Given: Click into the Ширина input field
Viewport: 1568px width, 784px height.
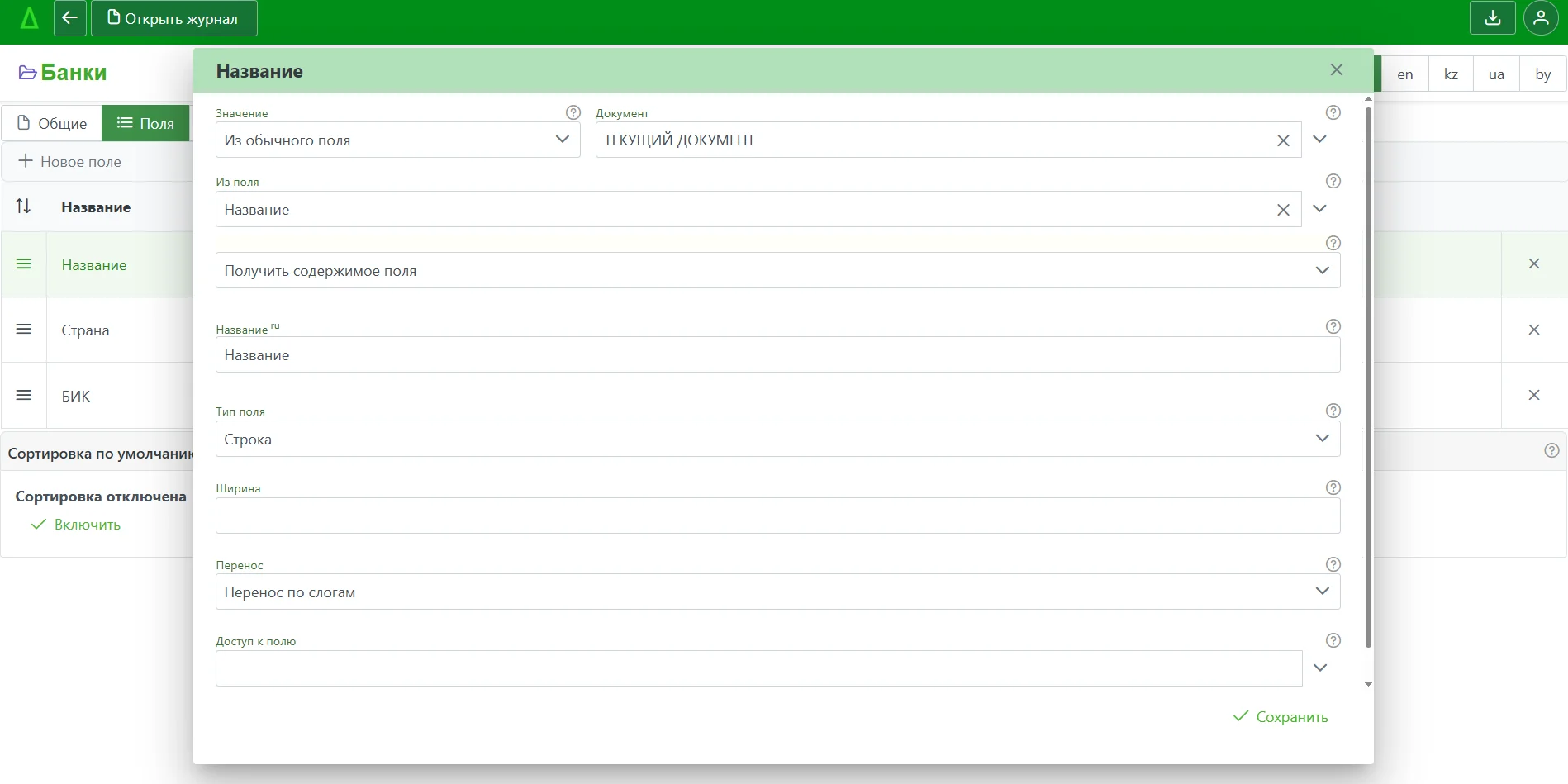Looking at the screenshot, I should (x=777, y=516).
